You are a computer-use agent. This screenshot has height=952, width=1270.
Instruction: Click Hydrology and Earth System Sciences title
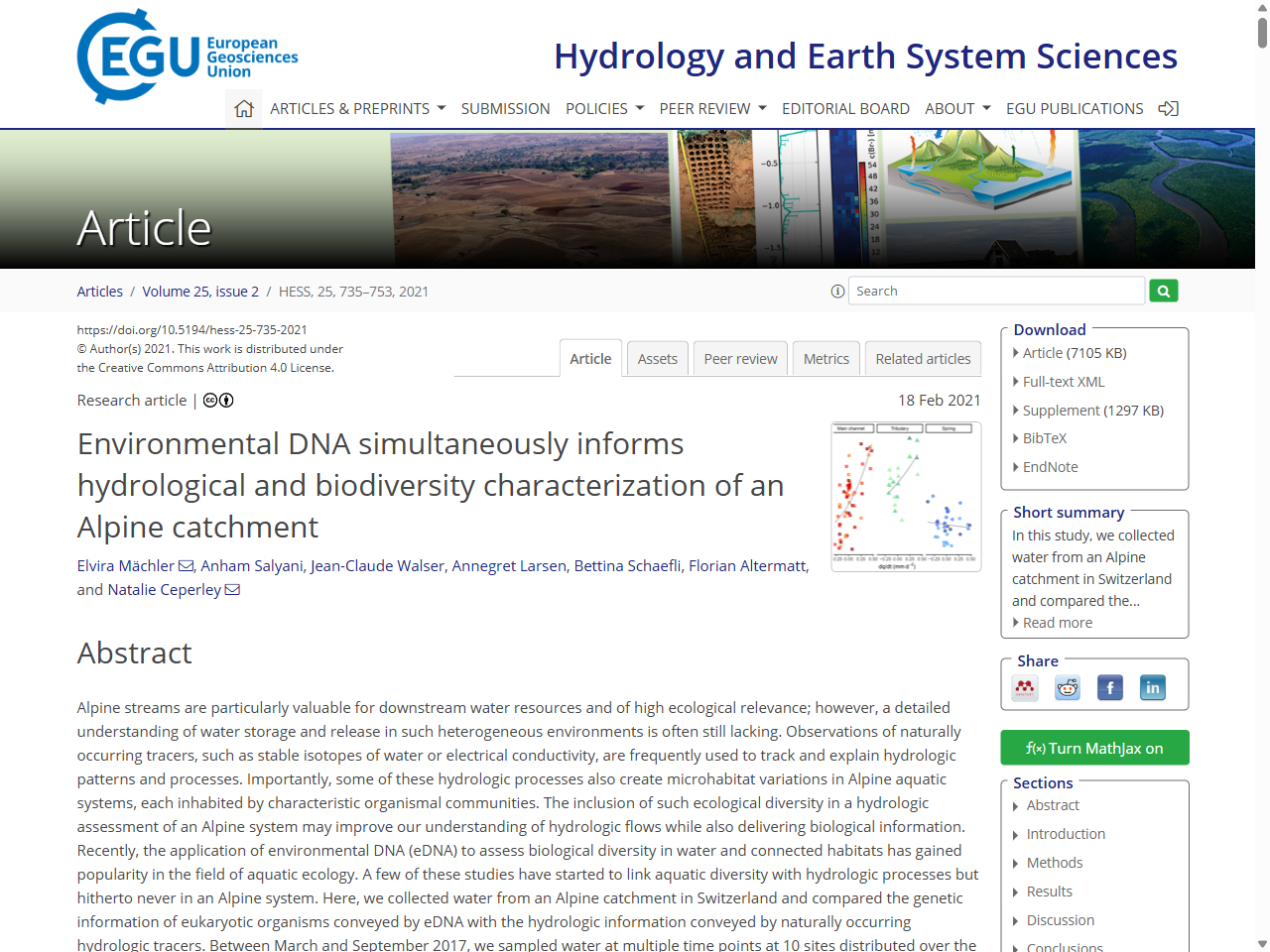[x=865, y=57]
